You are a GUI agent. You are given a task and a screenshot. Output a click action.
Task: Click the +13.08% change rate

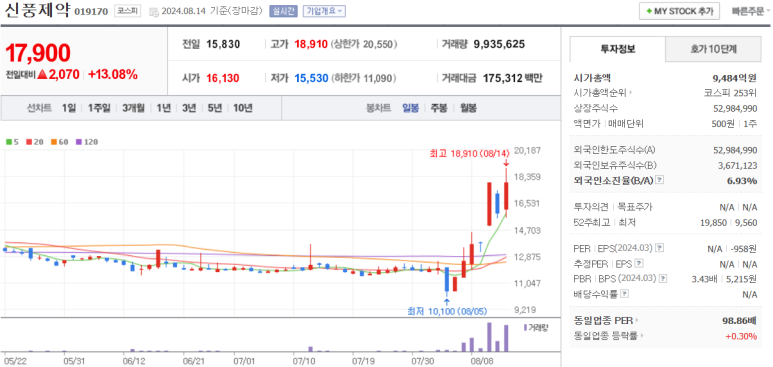113,75
